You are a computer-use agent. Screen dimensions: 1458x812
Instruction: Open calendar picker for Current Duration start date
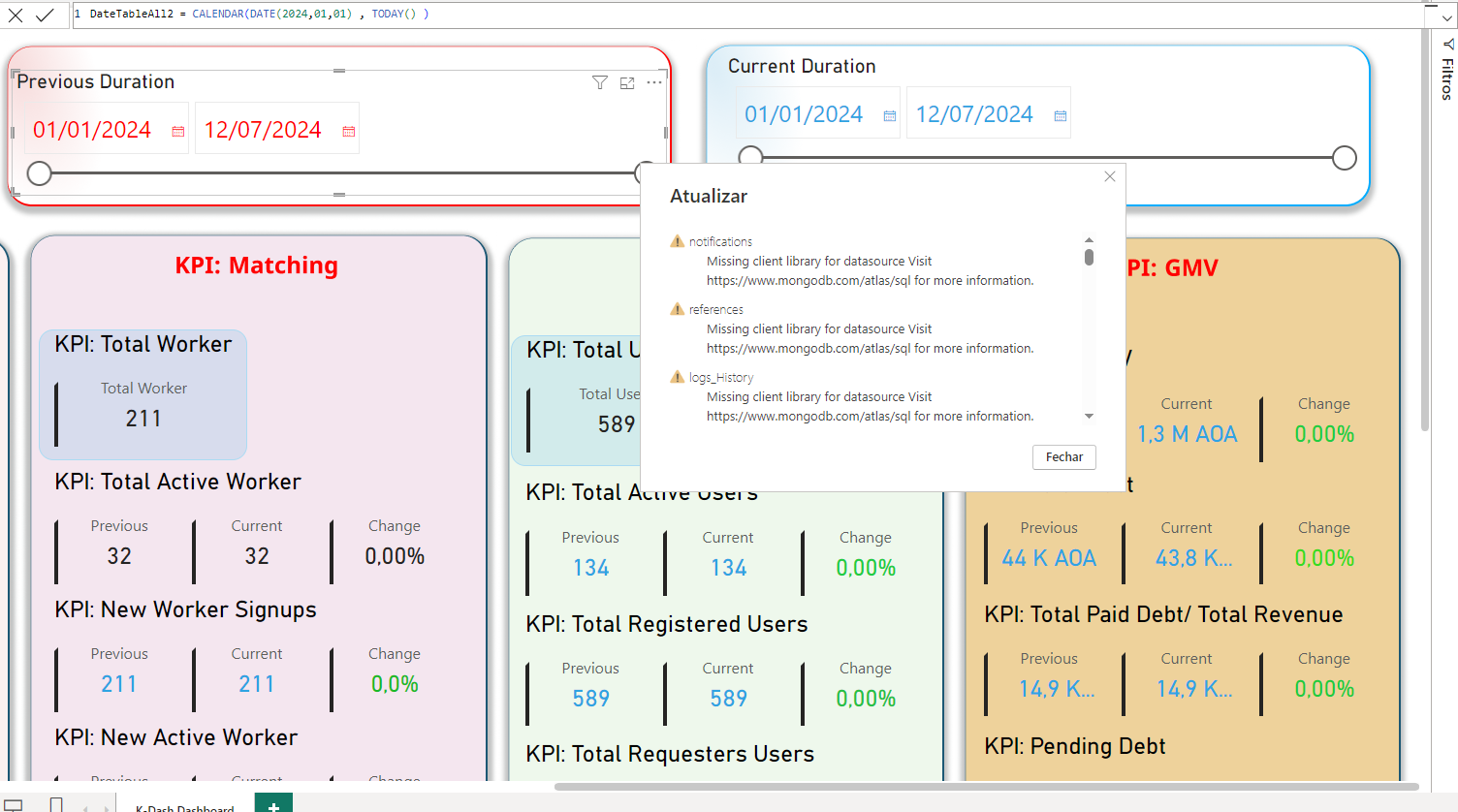(x=890, y=116)
